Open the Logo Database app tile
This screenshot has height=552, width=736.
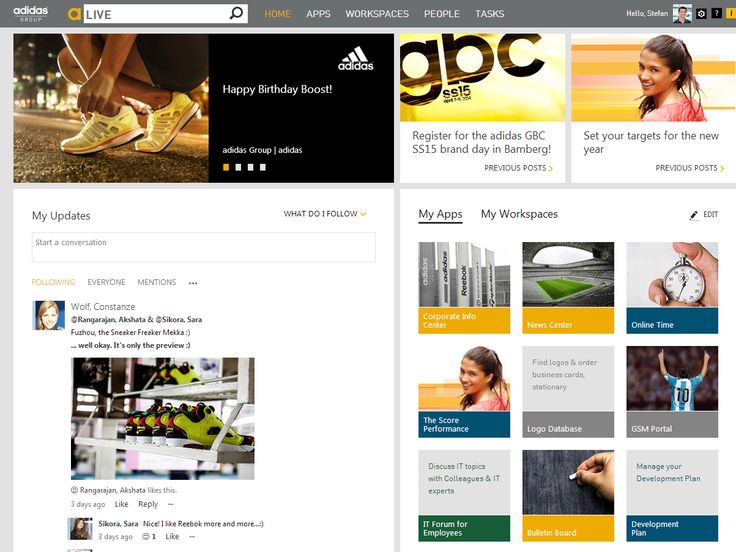[568, 392]
